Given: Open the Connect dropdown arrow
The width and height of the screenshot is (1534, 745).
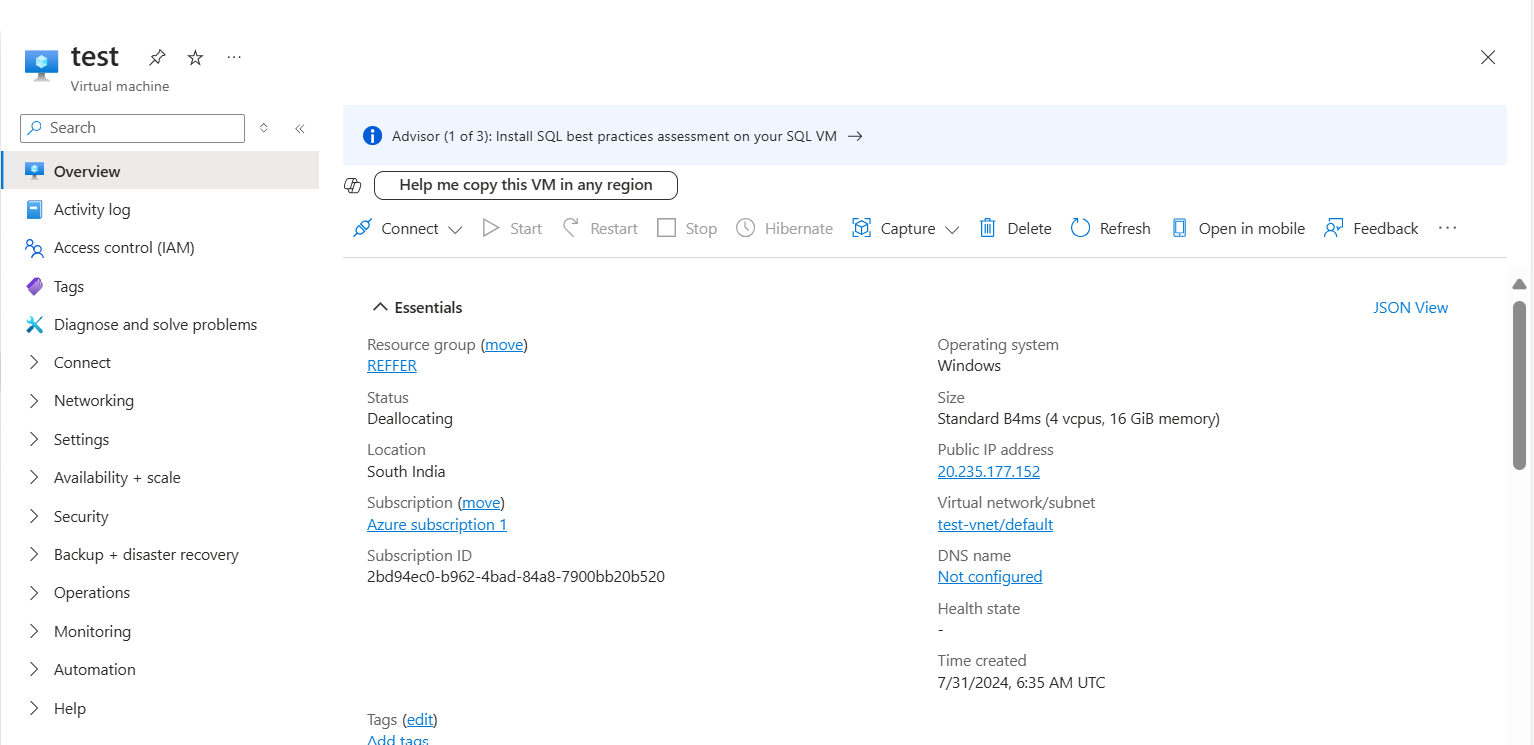Looking at the screenshot, I should (455, 229).
